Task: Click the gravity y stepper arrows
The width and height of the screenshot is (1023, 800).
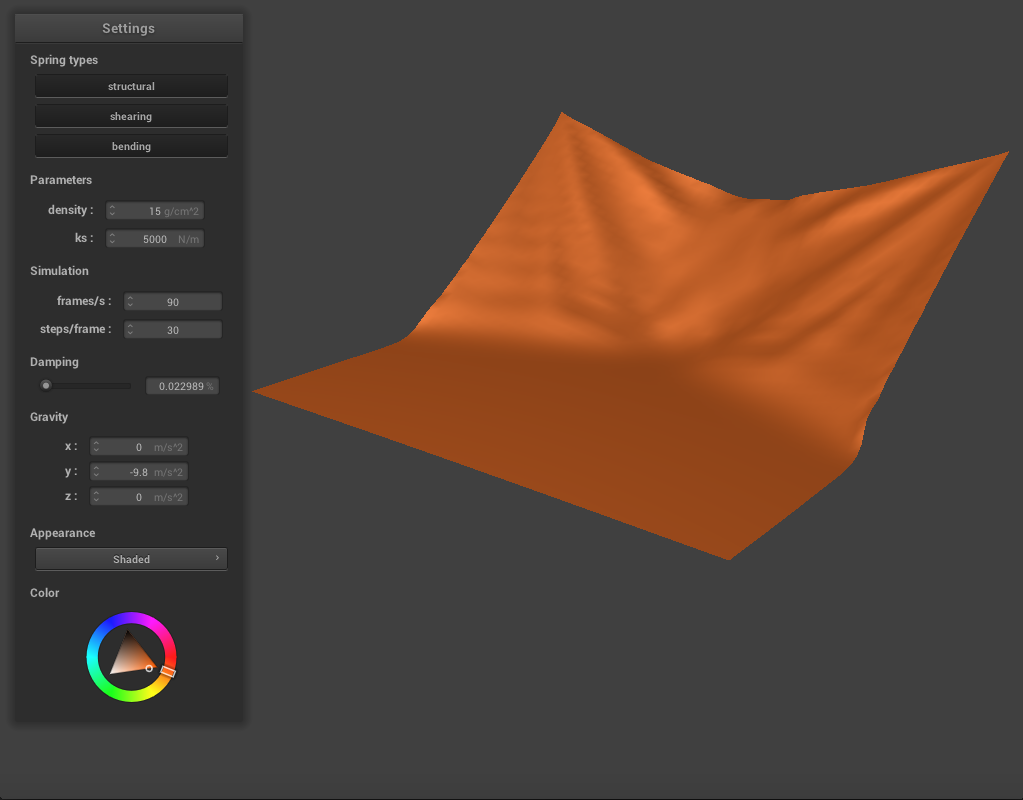Action: coord(96,472)
